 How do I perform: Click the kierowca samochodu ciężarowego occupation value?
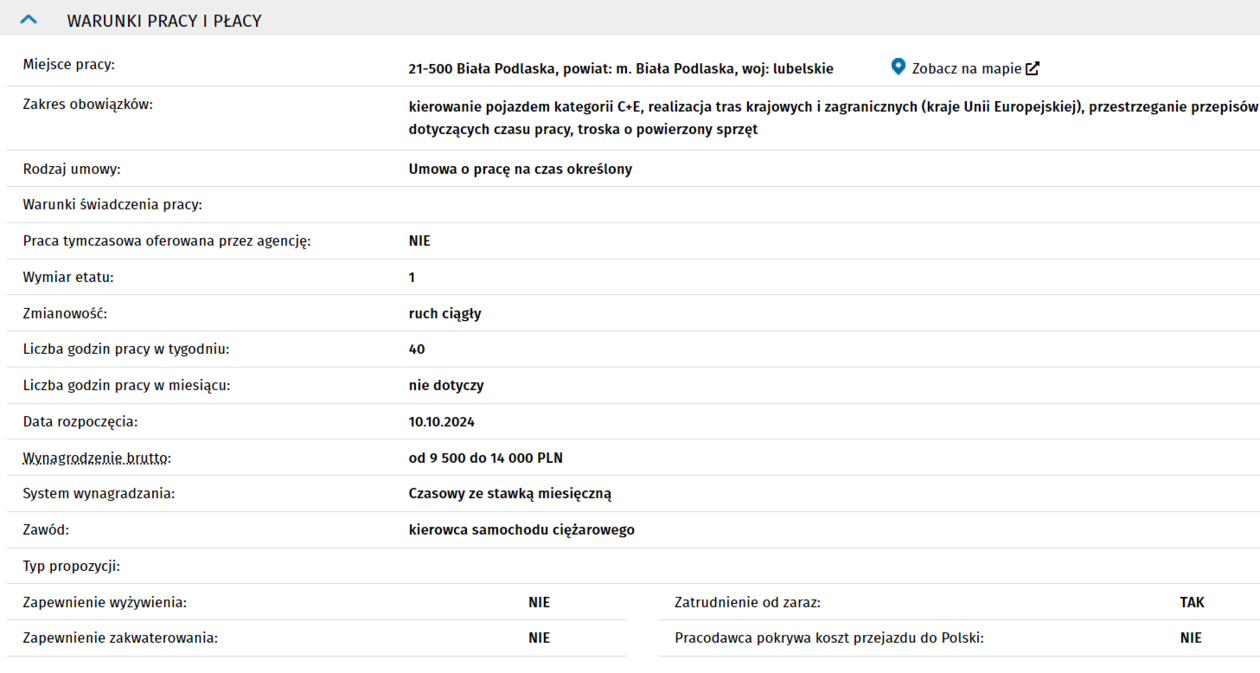coord(521,530)
